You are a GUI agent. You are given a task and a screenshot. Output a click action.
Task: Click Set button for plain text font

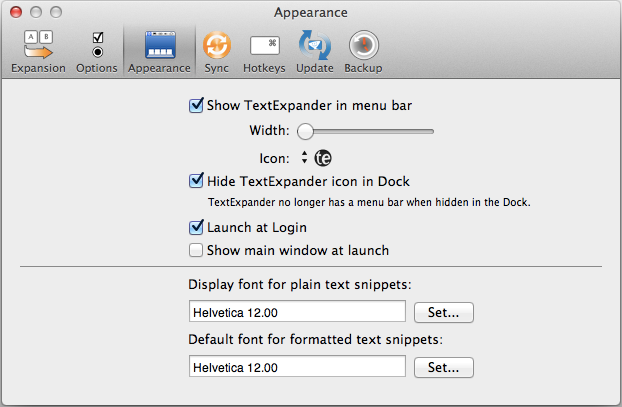click(x=444, y=313)
